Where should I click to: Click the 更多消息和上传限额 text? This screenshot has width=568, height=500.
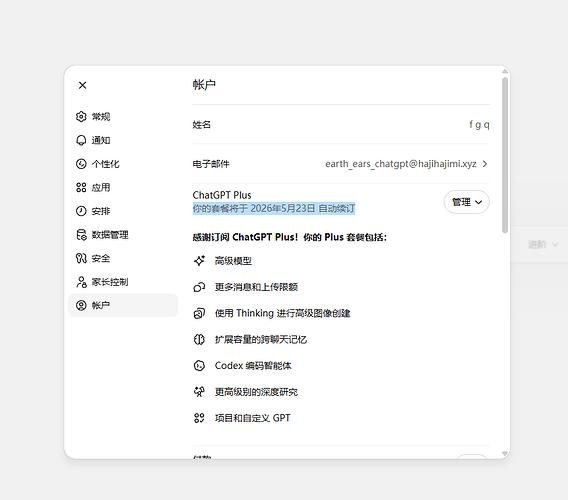[x=256, y=287]
